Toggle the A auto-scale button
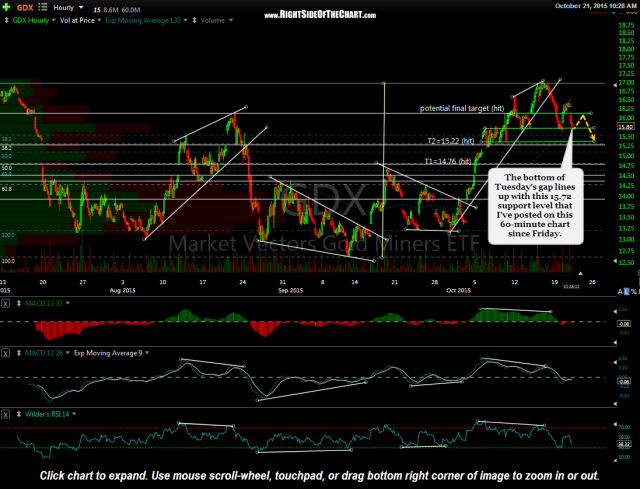 pos(620,291)
